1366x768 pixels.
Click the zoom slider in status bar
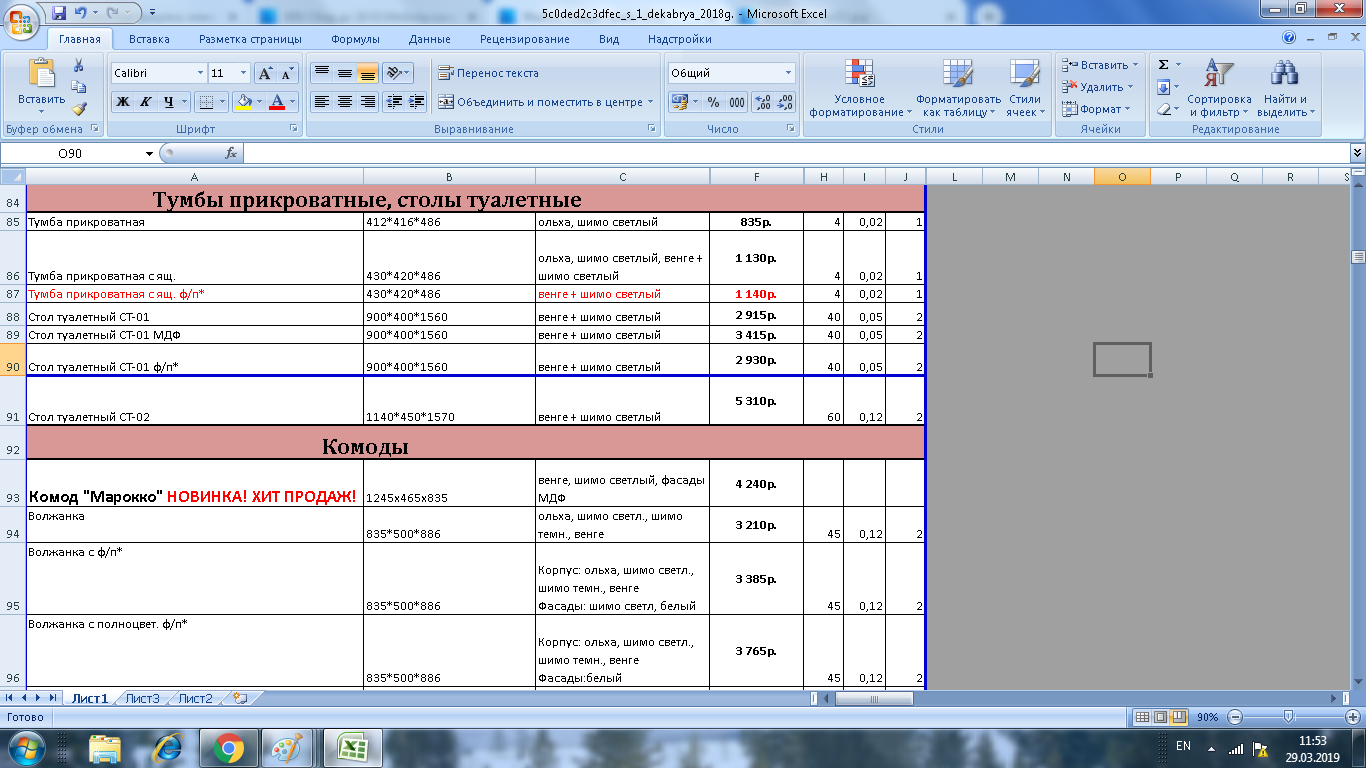point(1289,717)
